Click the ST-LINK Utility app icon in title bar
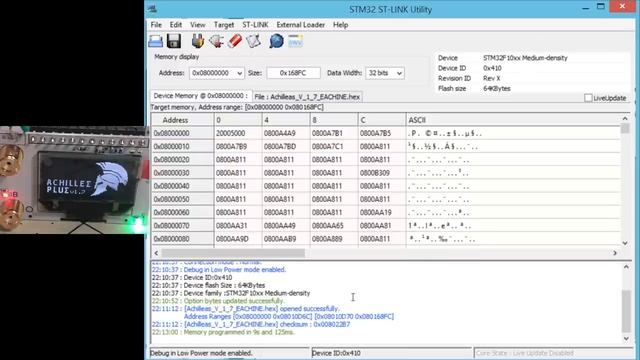640x360 pixels. [152, 9]
